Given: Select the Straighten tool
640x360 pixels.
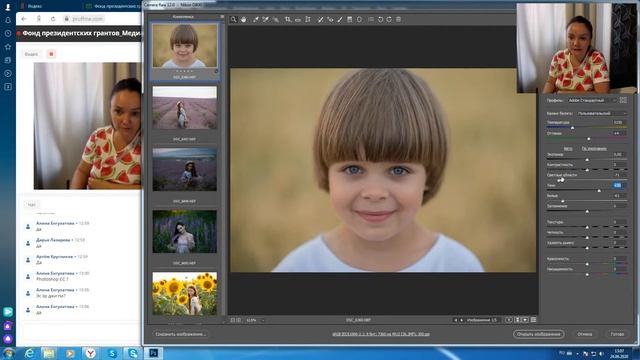Looking at the screenshot, I should pos(298,20).
